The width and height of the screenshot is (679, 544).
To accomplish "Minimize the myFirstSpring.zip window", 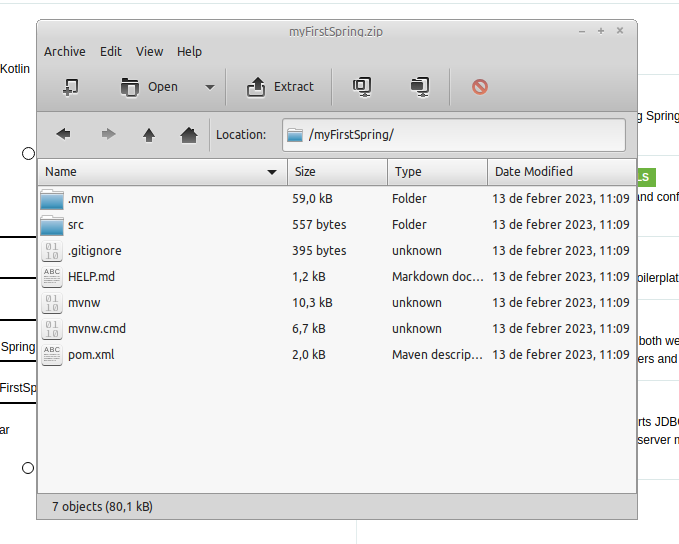I will click(582, 31).
